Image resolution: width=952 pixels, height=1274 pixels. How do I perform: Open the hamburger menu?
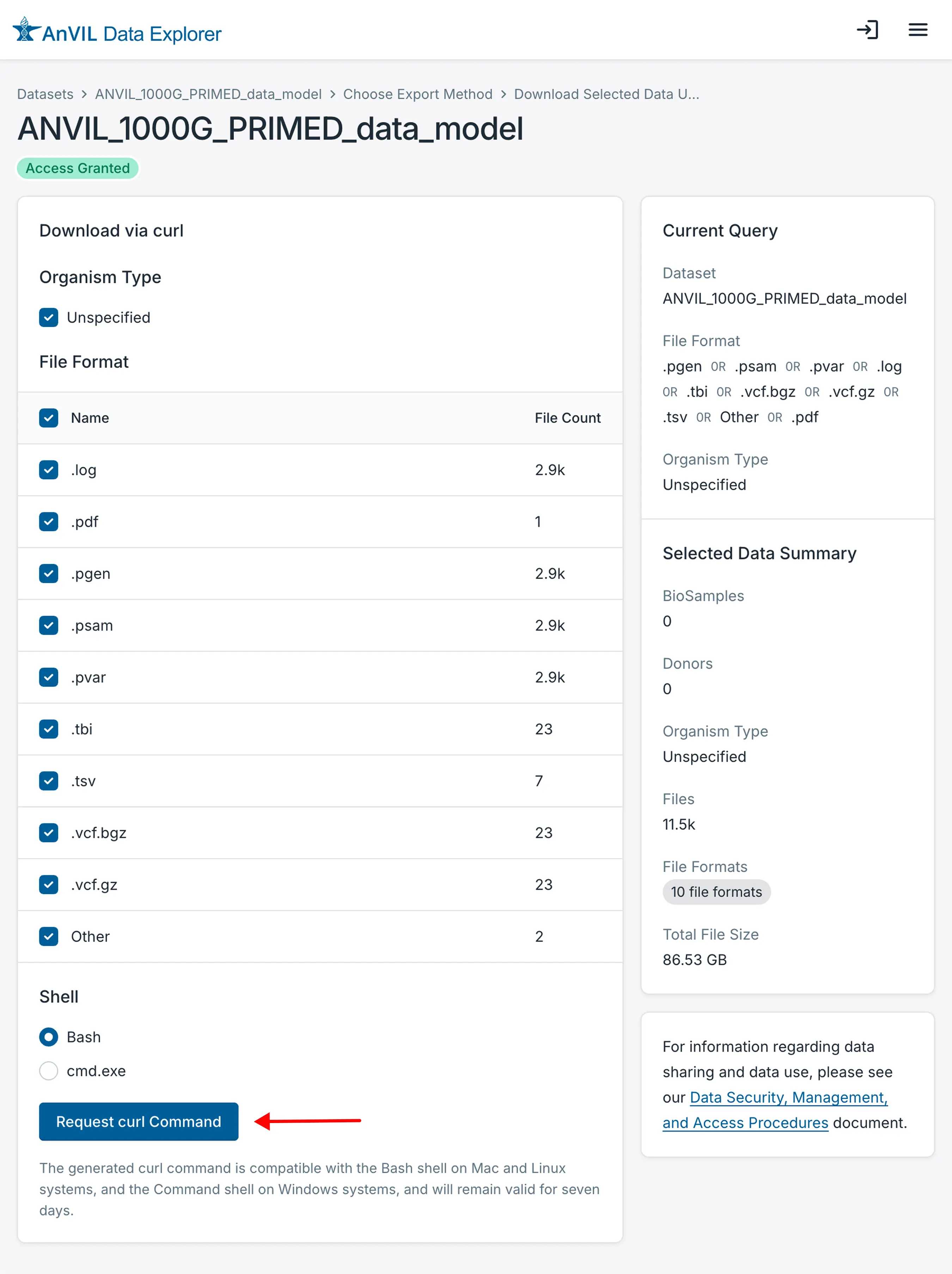click(x=917, y=30)
